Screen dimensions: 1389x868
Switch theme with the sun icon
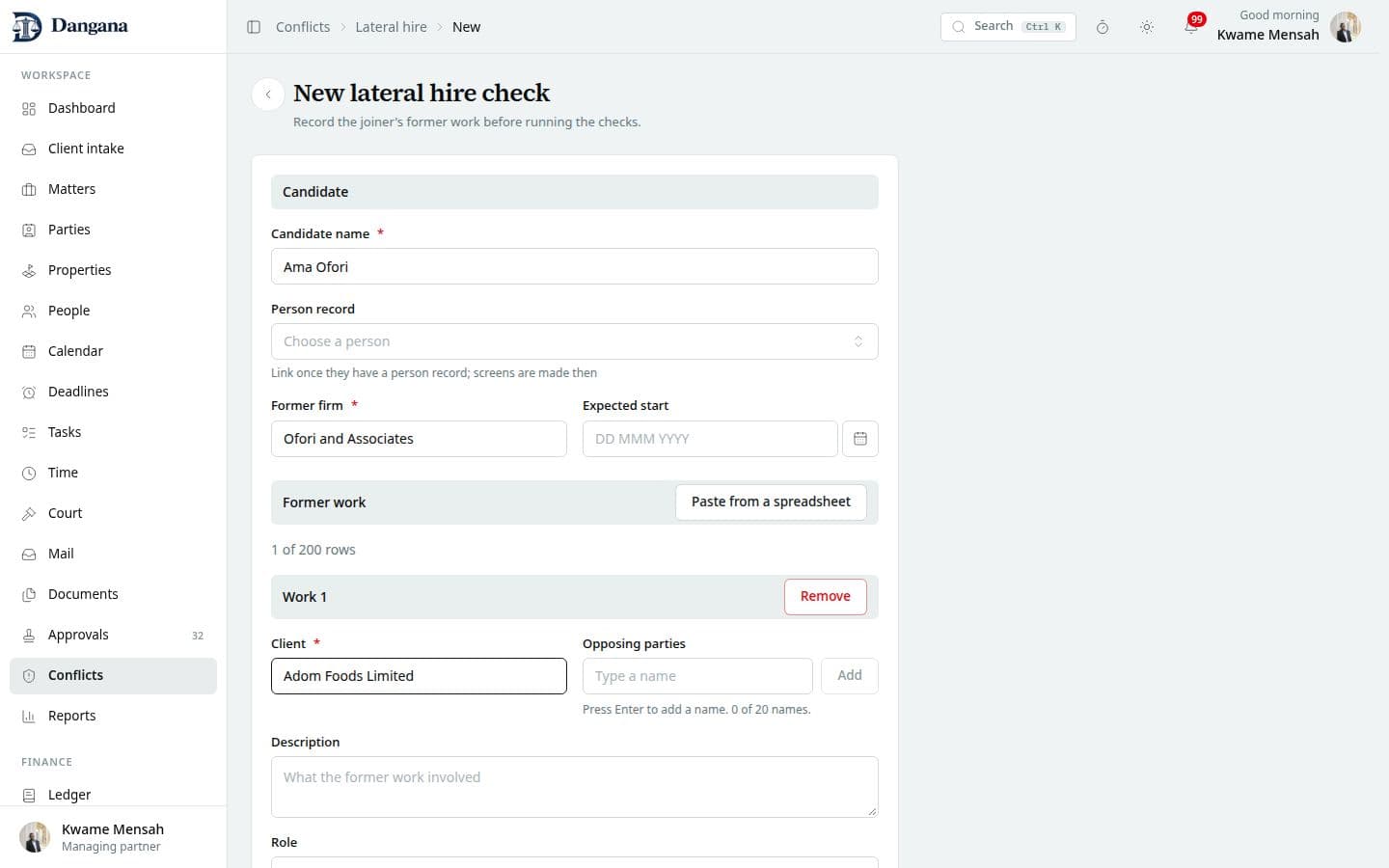tap(1147, 27)
